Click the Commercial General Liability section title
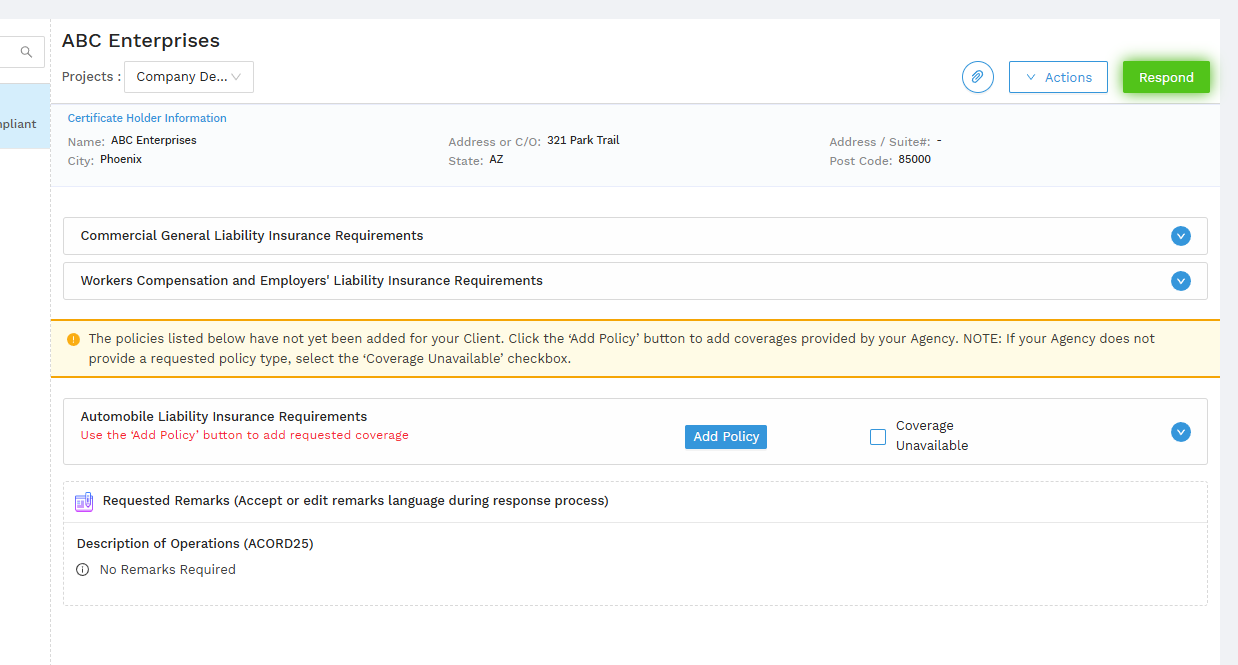 [252, 236]
